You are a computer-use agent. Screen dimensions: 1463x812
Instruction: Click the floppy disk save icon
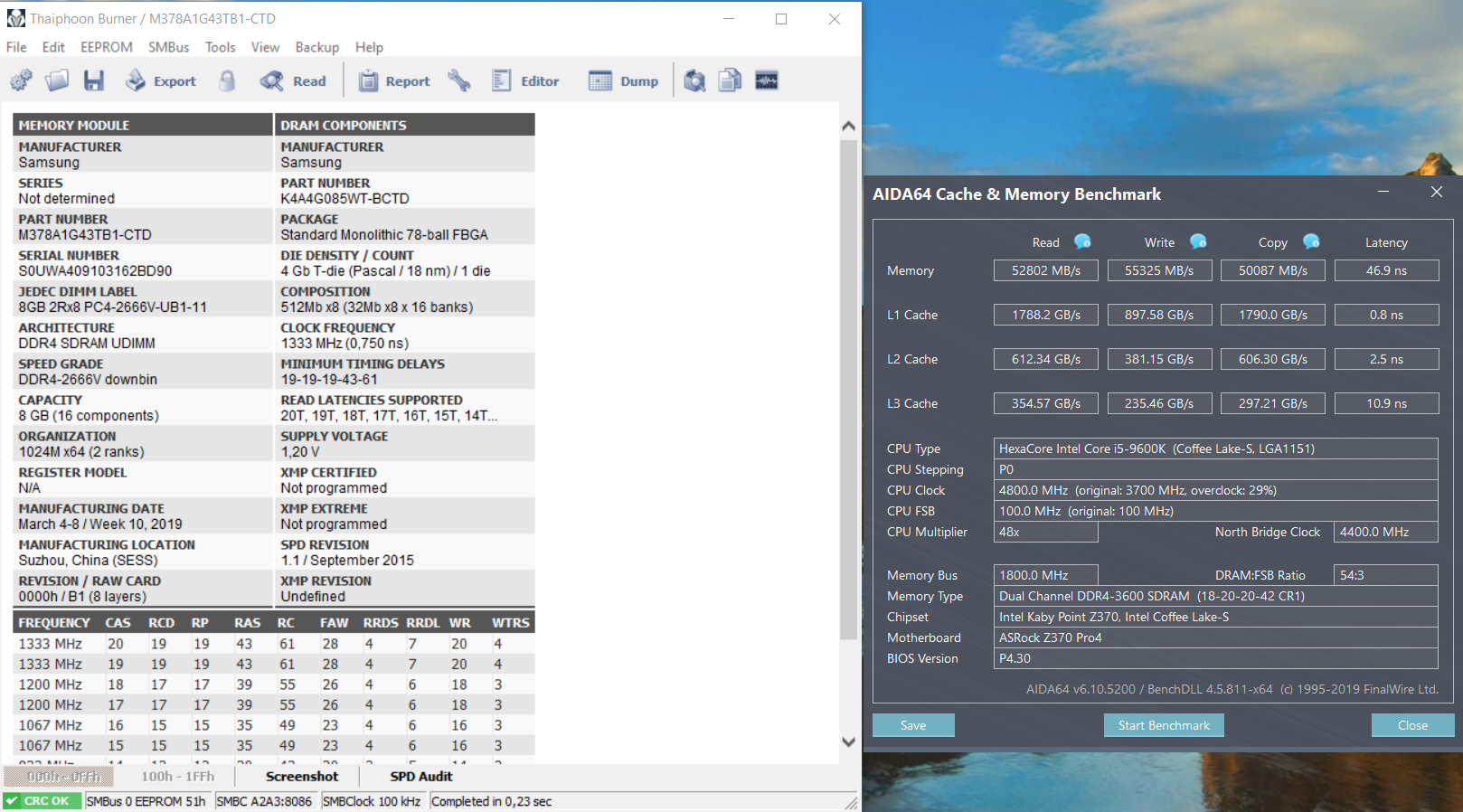point(93,80)
